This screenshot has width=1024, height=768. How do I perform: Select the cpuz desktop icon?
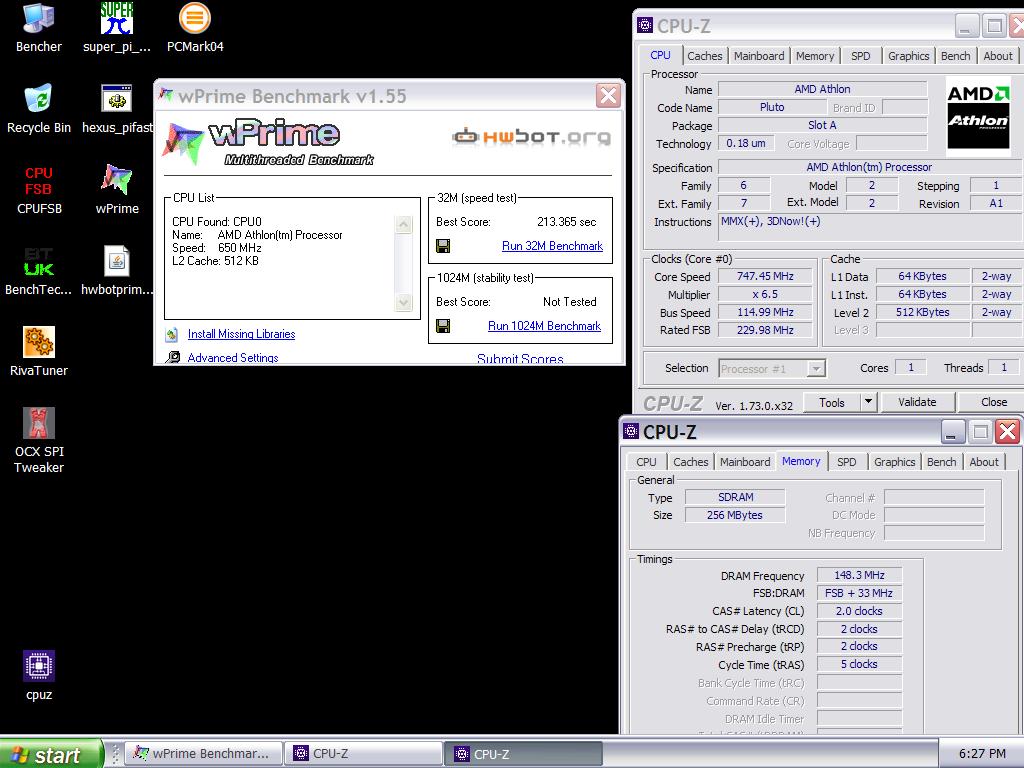[x=39, y=676]
